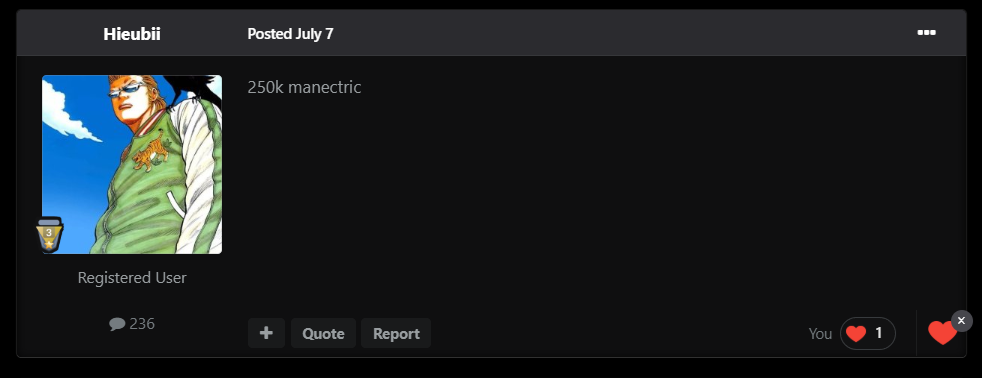This screenshot has width=982, height=378.
Task: Open the Posted July 7 permalink
Action: pyautogui.click(x=290, y=34)
